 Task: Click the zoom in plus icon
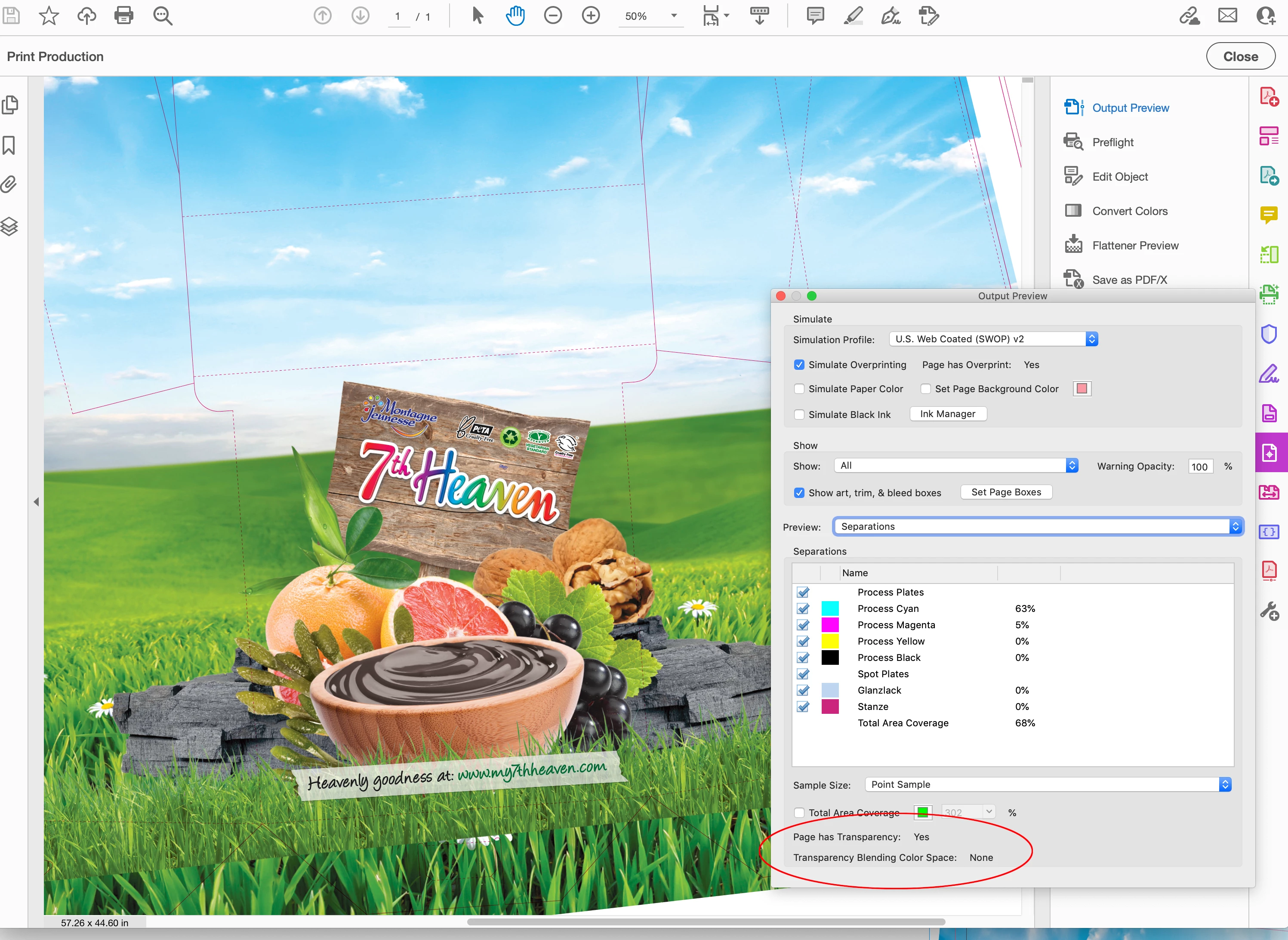tap(590, 16)
